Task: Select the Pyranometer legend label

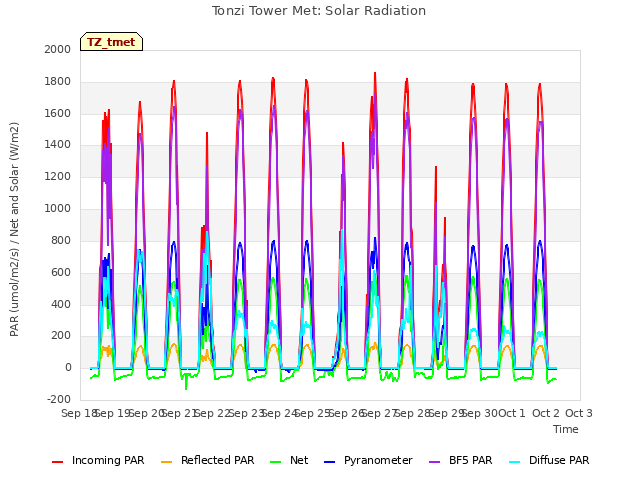Action: [x=378, y=460]
